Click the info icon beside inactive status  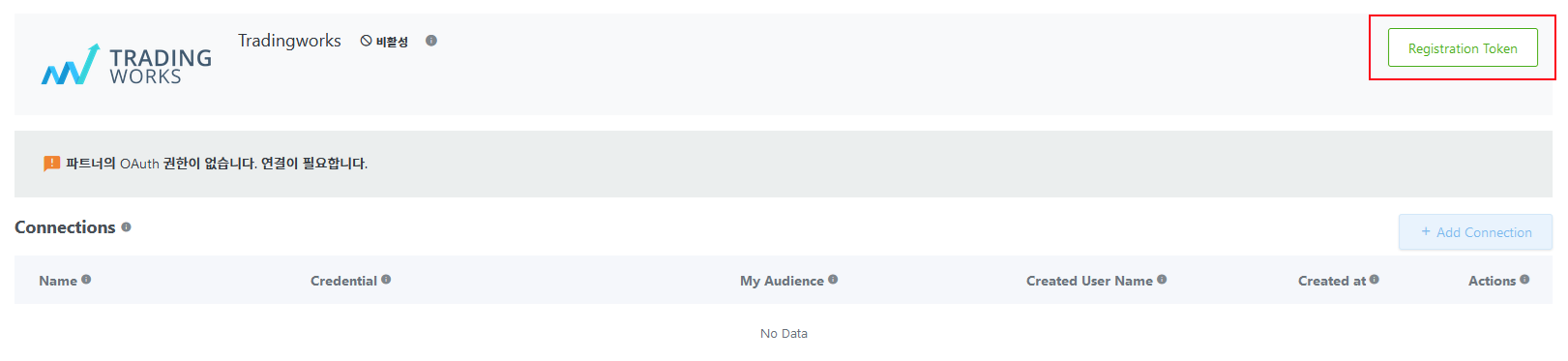tap(431, 41)
